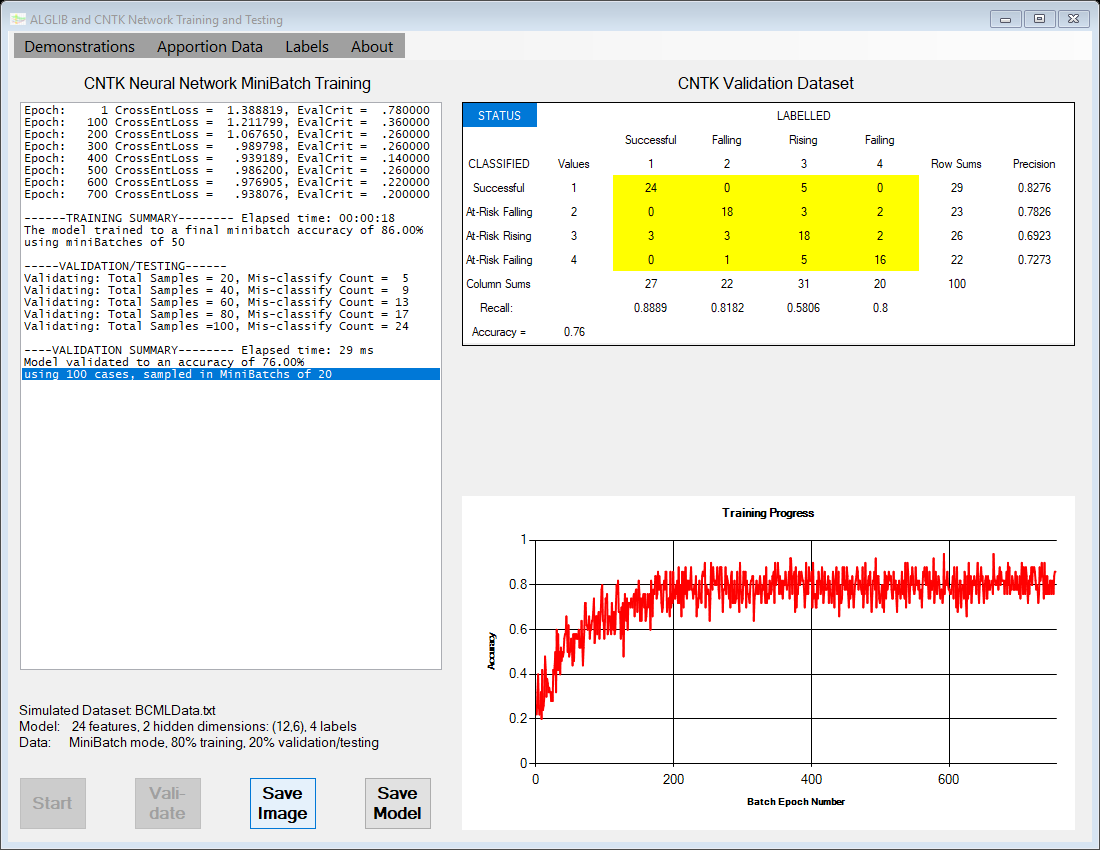
Task: Click the Model '24 features' description line
Action: point(188,727)
